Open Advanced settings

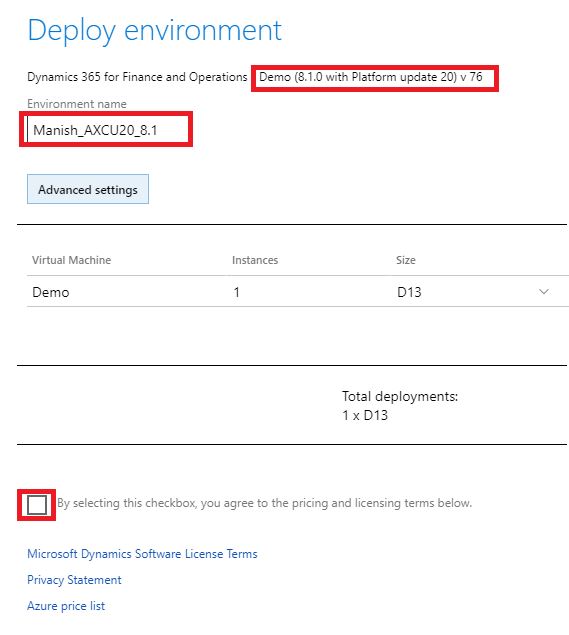88,189
